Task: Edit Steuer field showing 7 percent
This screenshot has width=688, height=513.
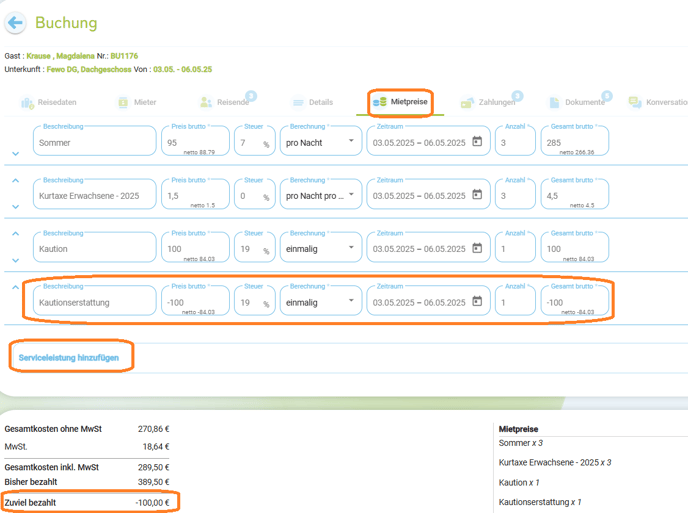Action: click(254, 141)
